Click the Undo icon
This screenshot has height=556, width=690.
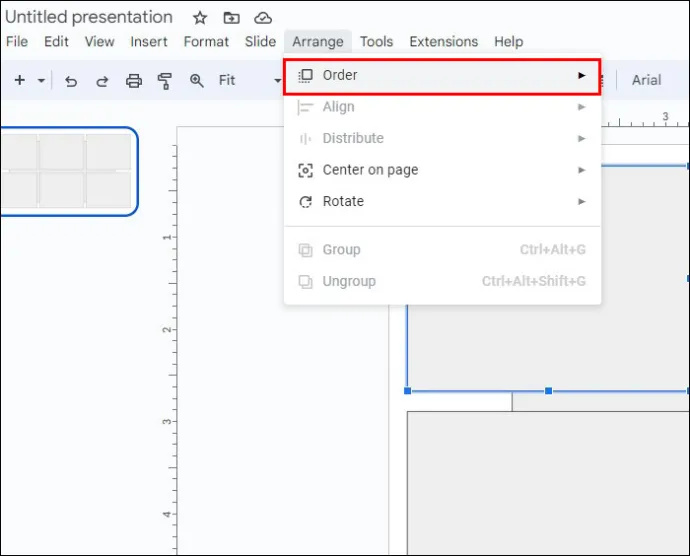click(x=71, y=81)
